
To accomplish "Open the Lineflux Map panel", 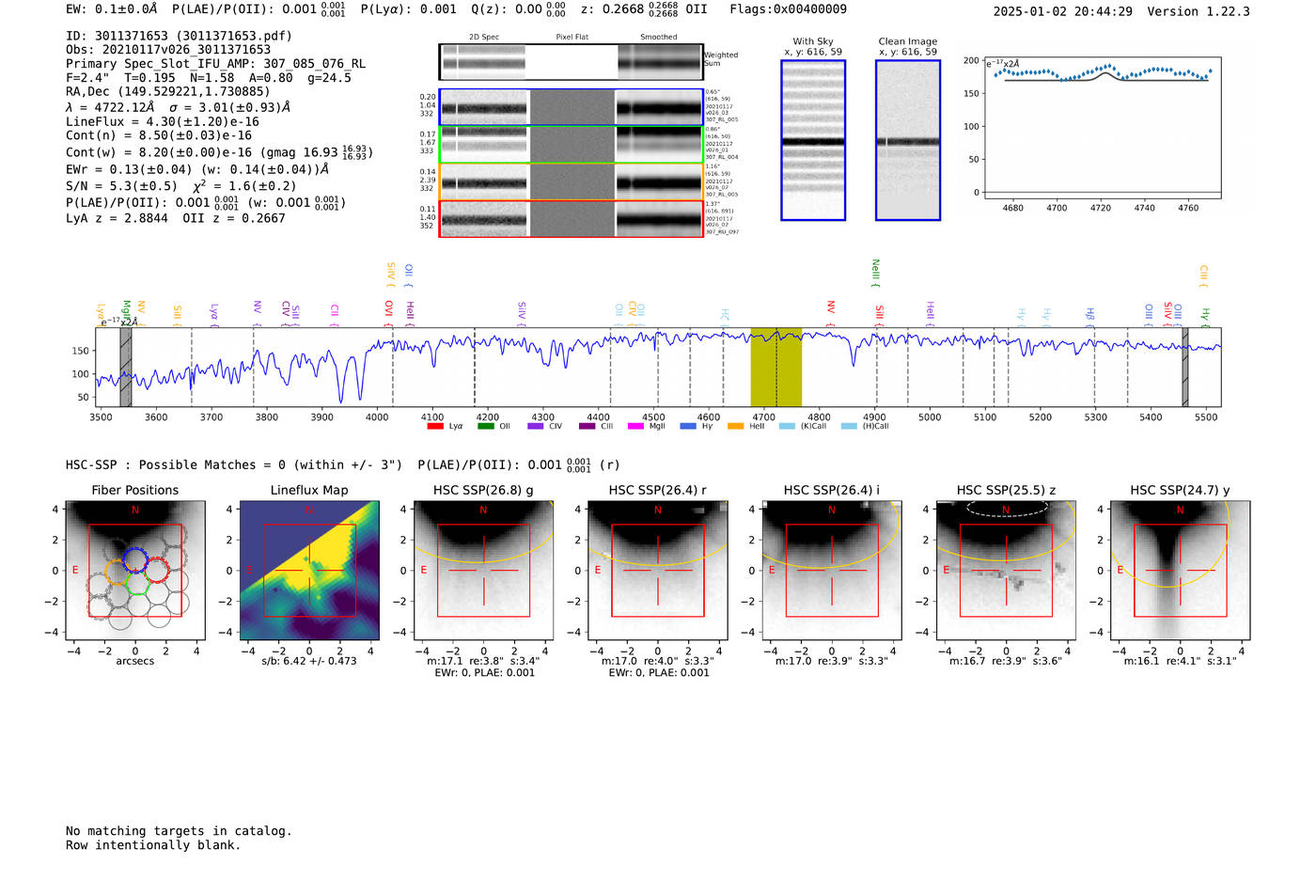I will pyautogui.click(x=309, y=570).
